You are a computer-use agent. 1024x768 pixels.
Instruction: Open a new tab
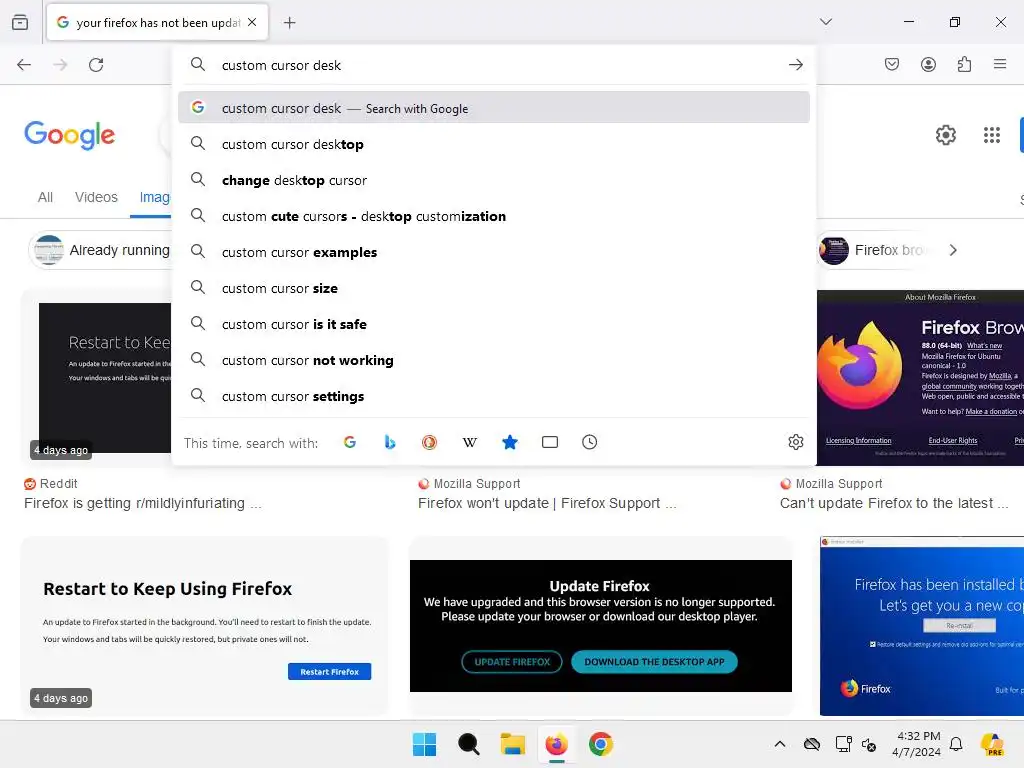coord(289,23)
